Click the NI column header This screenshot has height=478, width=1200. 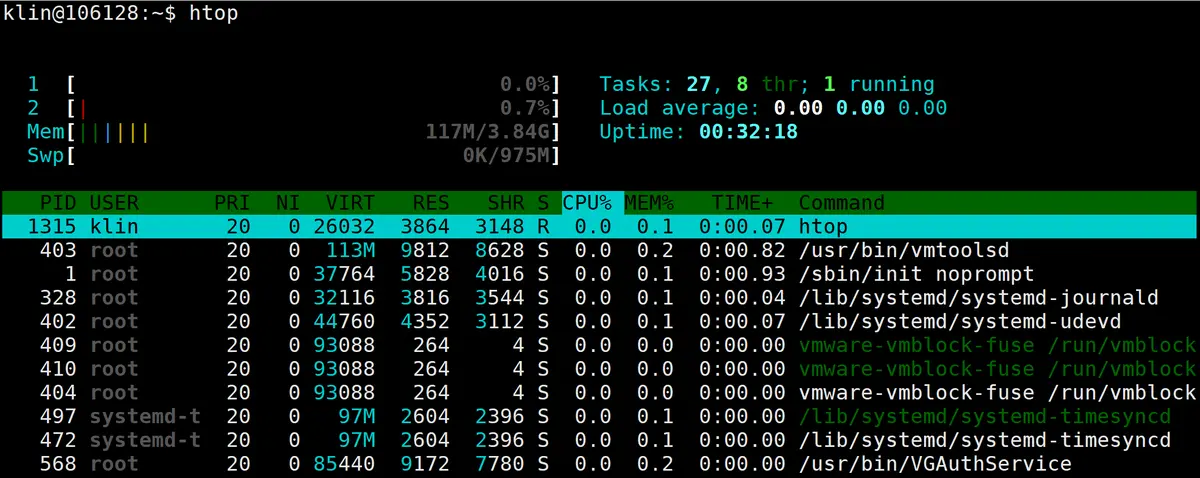(288, 203)
